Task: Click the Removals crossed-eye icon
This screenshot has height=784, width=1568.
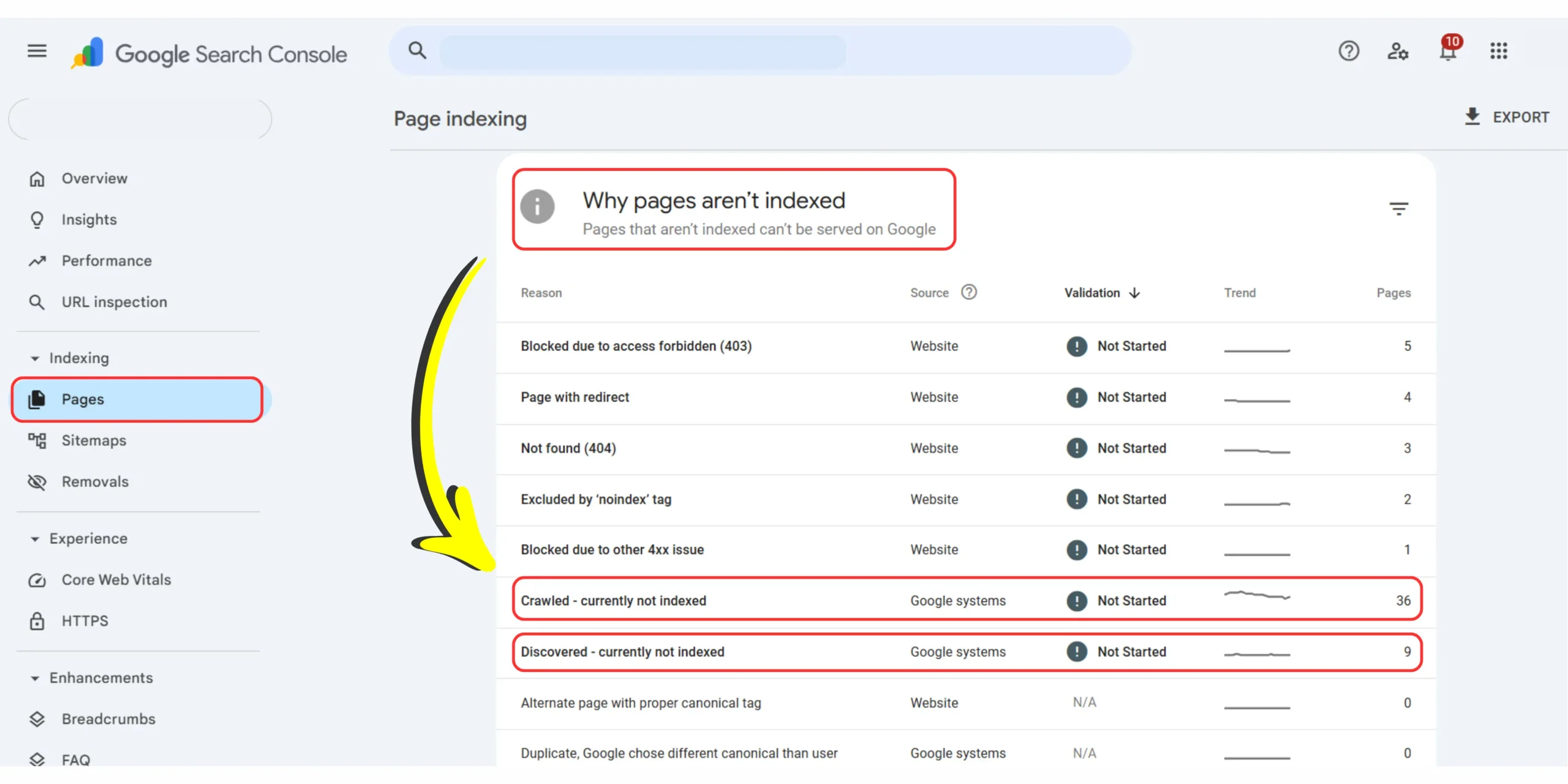Action: pos(37,482)
